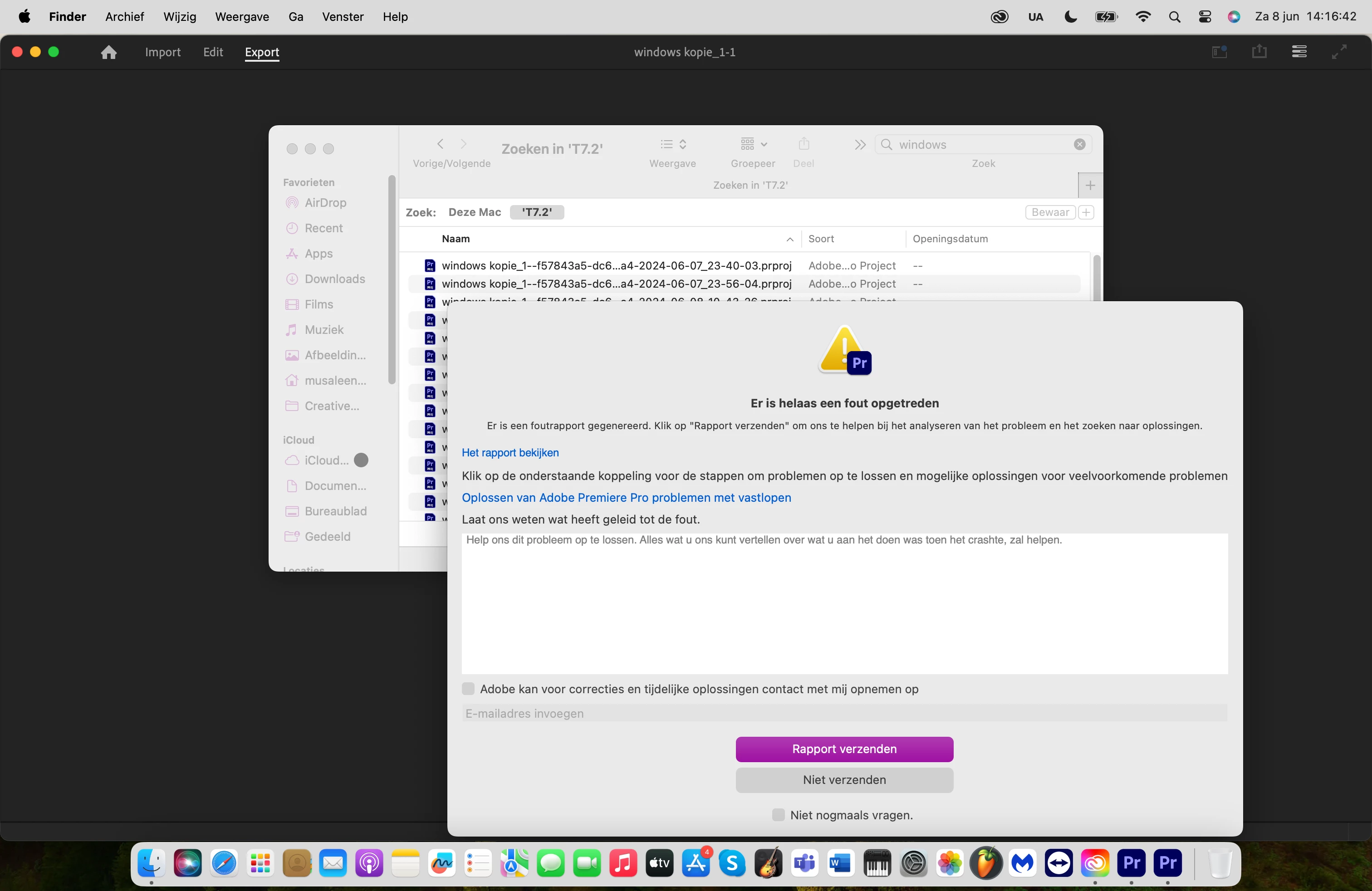The image size is (1372, 891).
Task: Open the Quick Export share icon
Action: coord(1259,52)
